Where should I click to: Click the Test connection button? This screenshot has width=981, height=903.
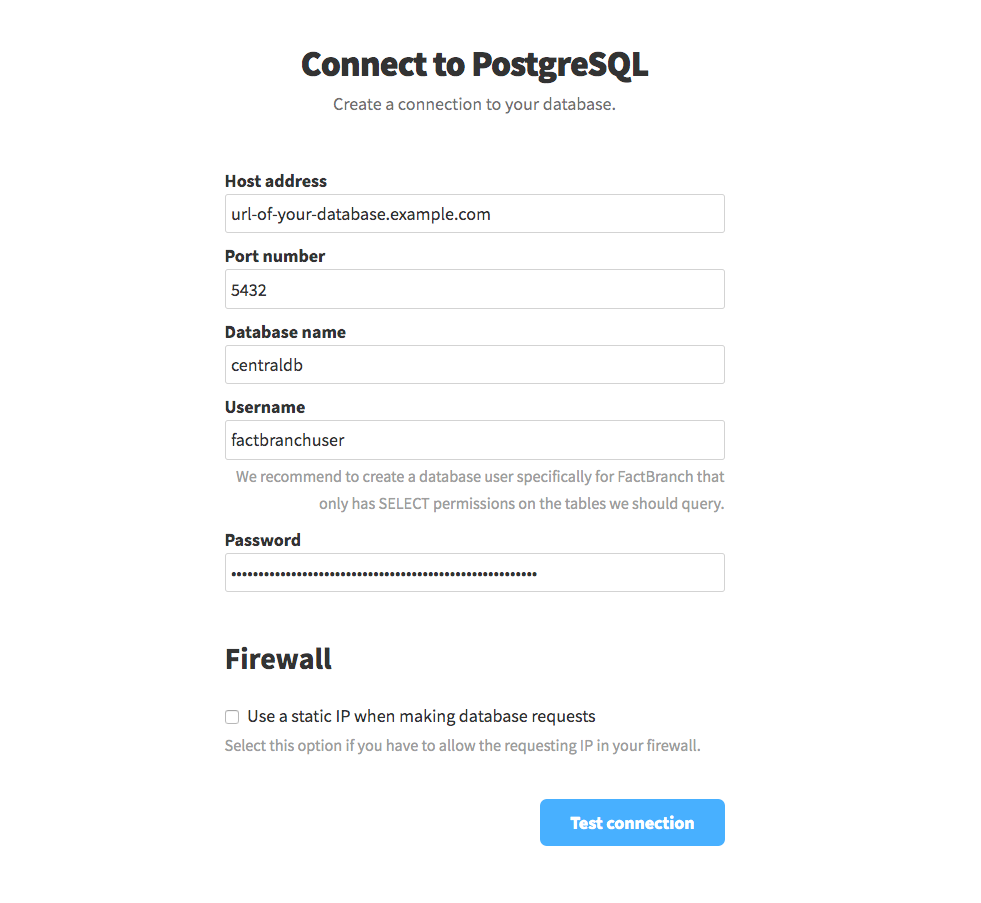(632, 822)
